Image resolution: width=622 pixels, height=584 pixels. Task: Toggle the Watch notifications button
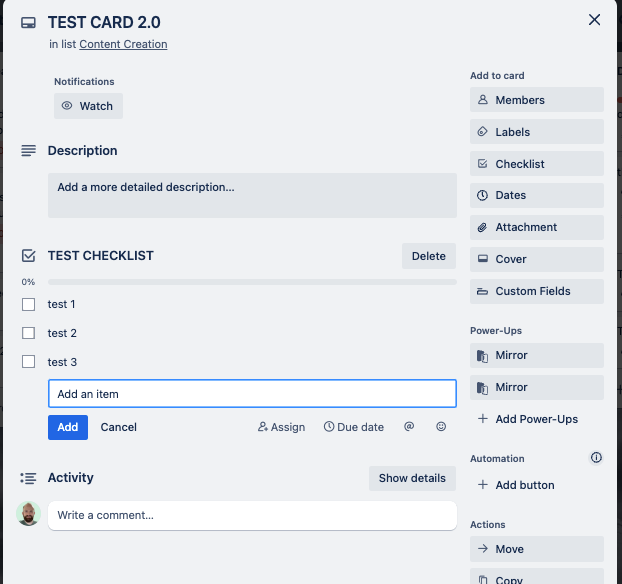[88, 106]
